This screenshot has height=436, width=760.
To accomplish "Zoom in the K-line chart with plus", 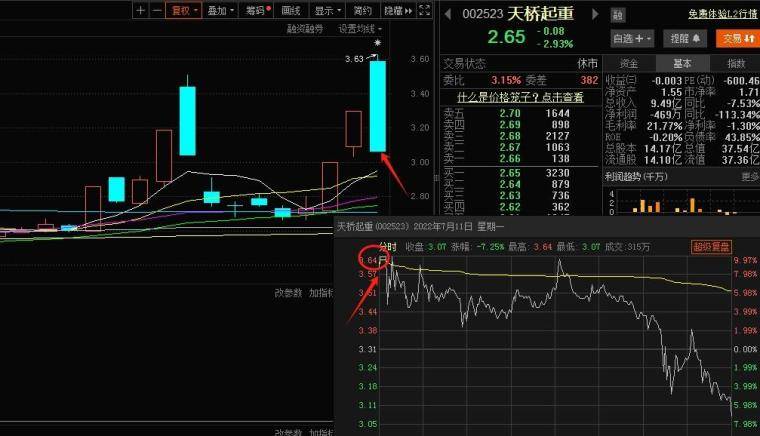I will pyautogui.click(x=140, y=10).
